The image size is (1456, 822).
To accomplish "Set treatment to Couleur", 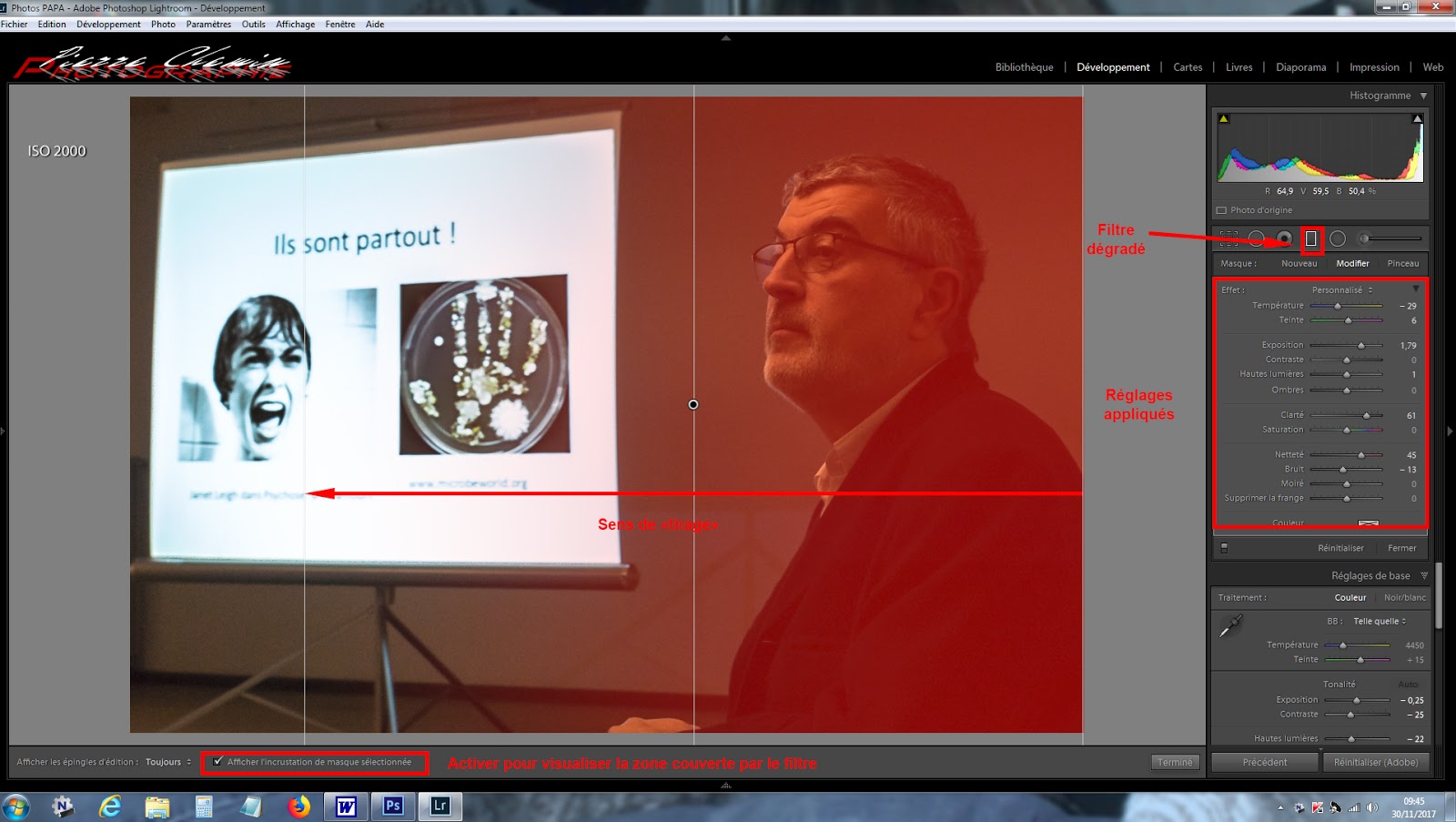I will pyautogui.click(x=1350, y=598).
